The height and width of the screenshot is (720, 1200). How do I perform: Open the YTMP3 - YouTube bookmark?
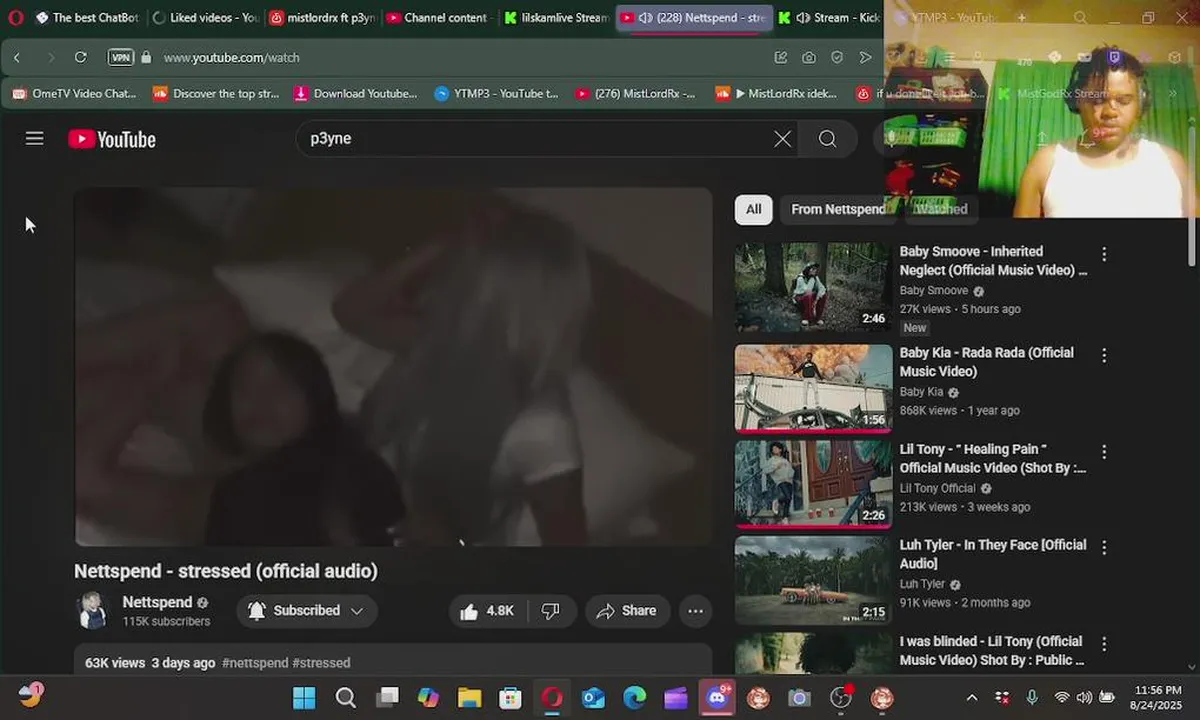click(497, 94)
